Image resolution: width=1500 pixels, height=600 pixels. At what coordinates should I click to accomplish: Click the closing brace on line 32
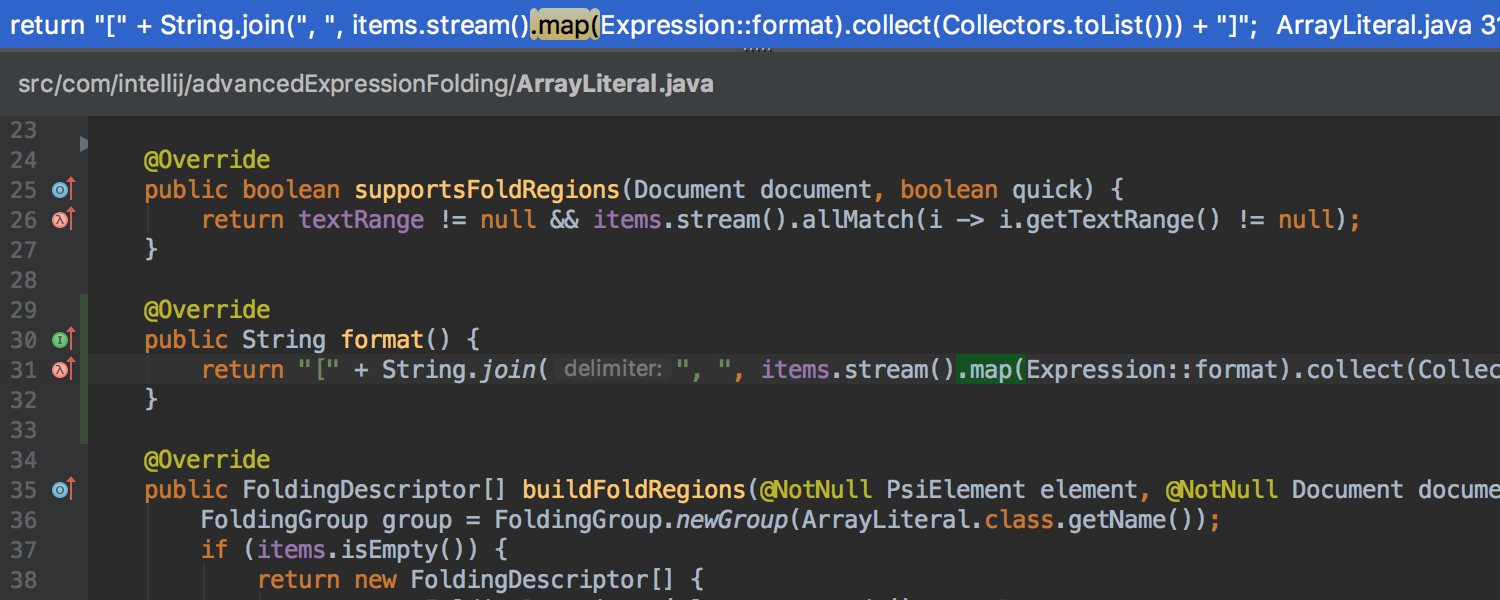151,400
